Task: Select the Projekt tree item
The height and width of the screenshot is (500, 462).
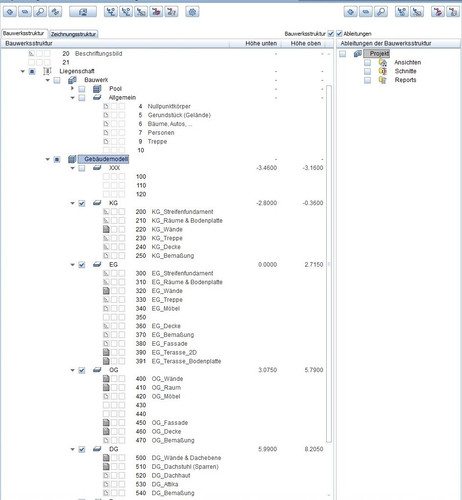Action: pos(377,53)
